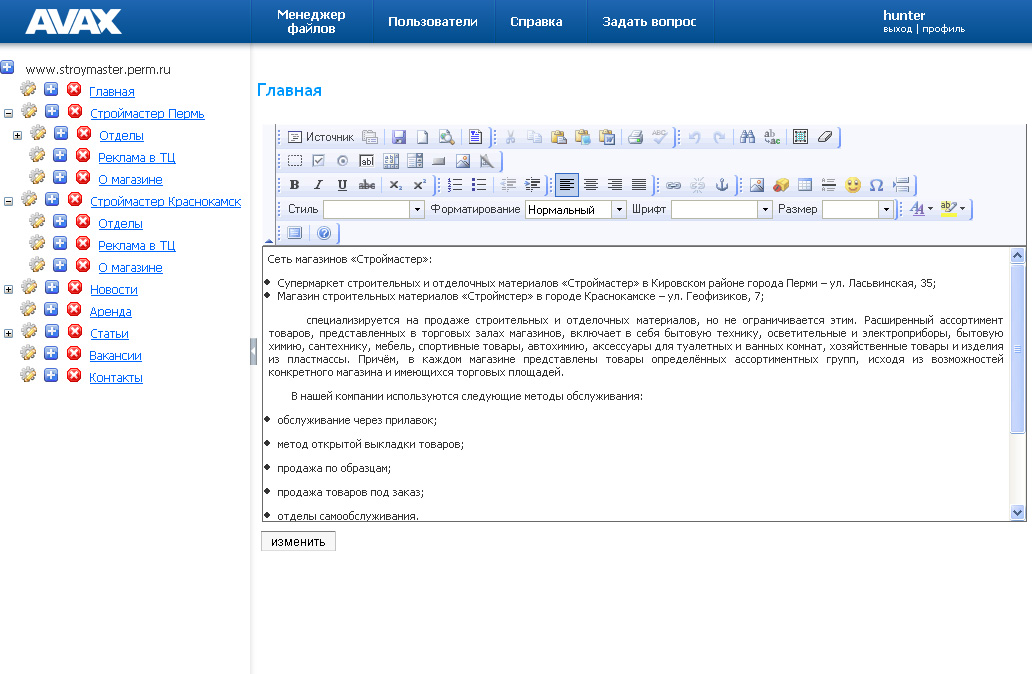This screenshot has width=1032, height=674.
Task: Insert a table
Action: point(805,185)
